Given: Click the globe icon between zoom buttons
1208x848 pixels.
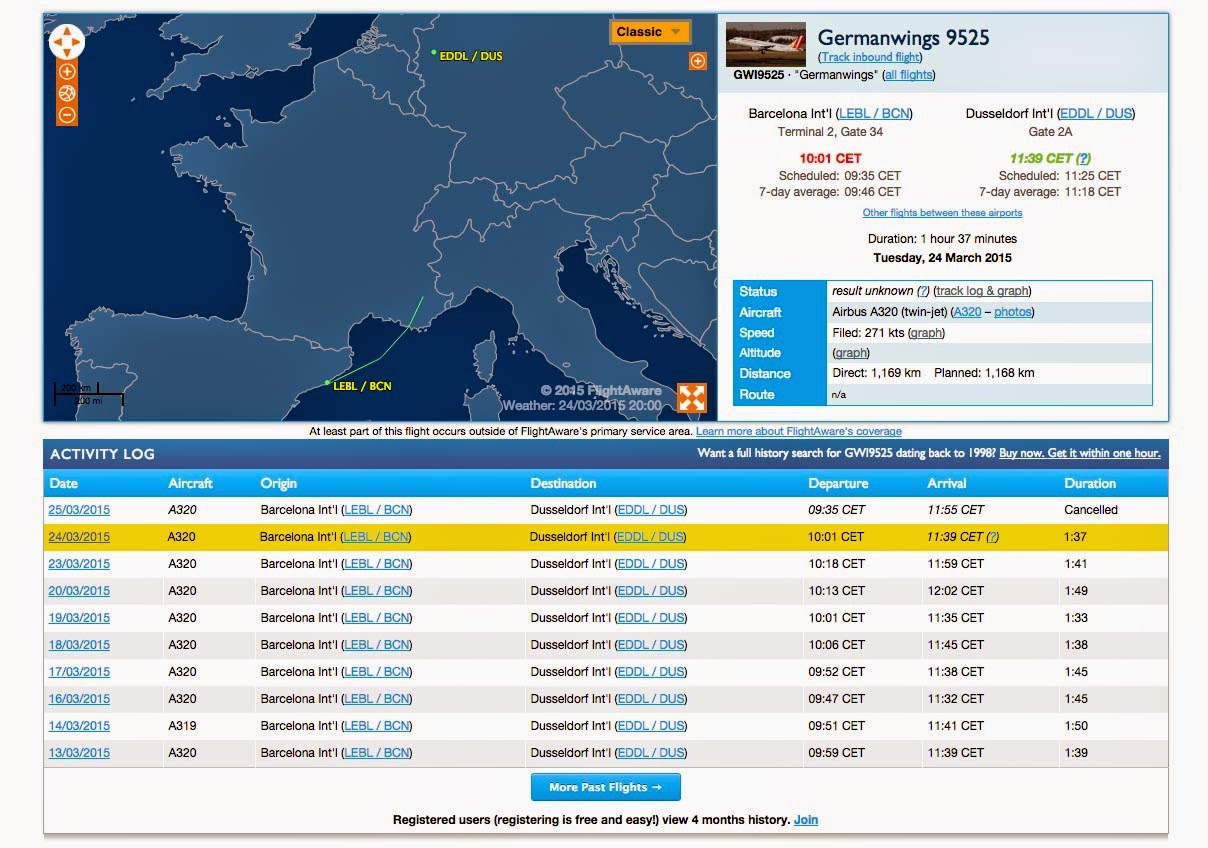Looking at the screenshot, I should point(67,93).
